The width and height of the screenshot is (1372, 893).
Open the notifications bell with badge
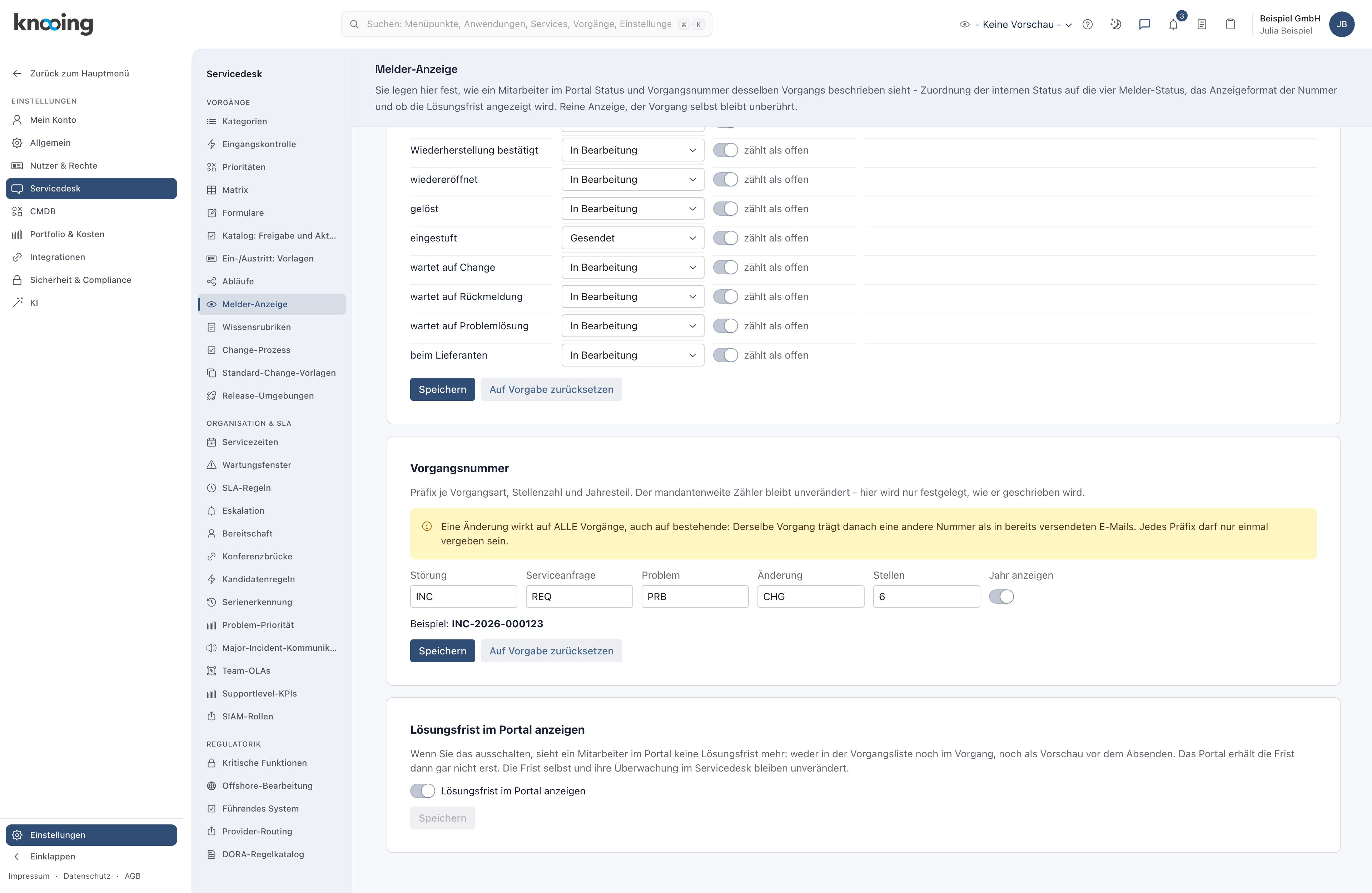tap(1173, 24)
